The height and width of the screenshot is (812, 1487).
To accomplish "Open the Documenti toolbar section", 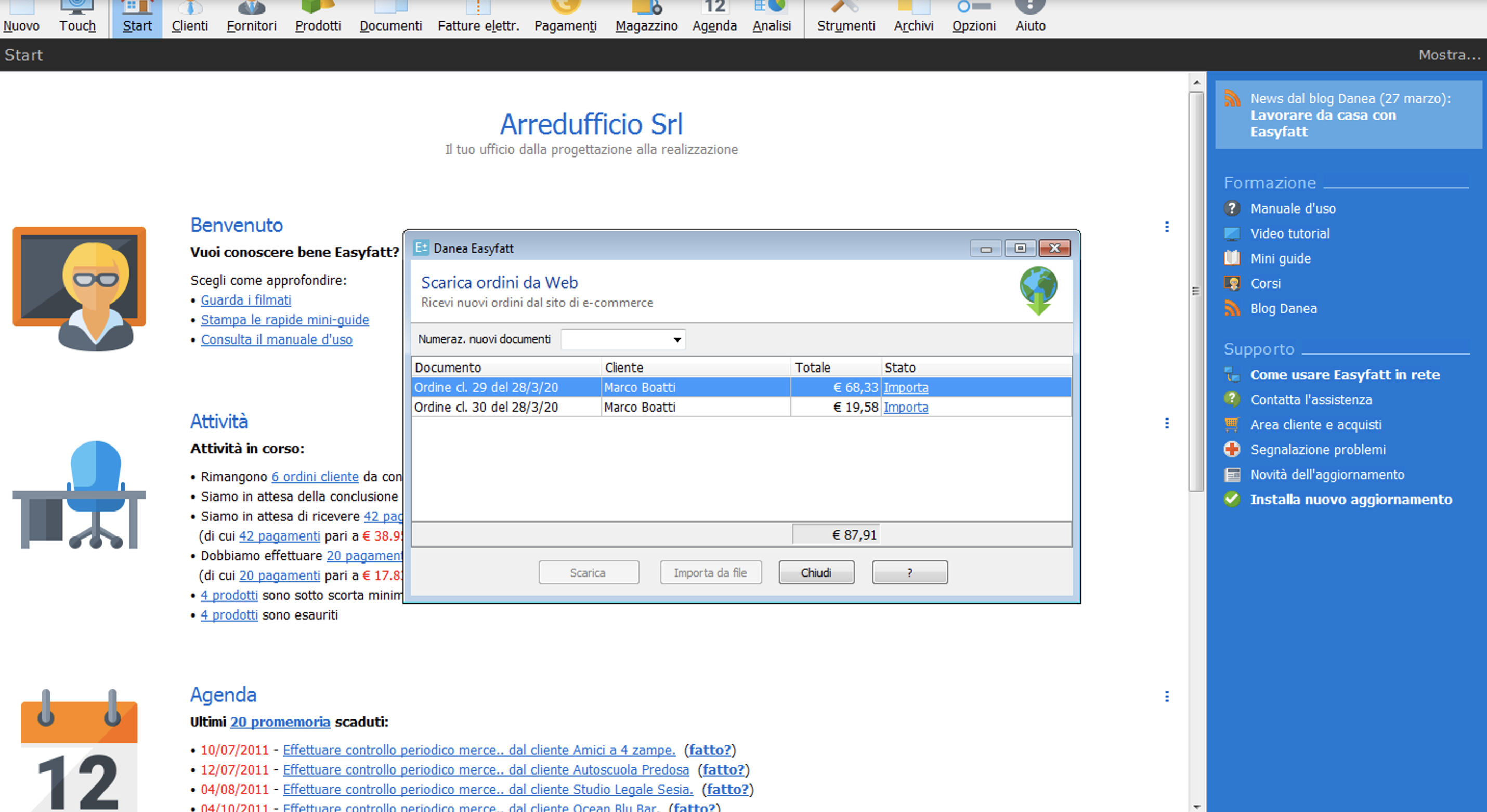I will [391, 19].
